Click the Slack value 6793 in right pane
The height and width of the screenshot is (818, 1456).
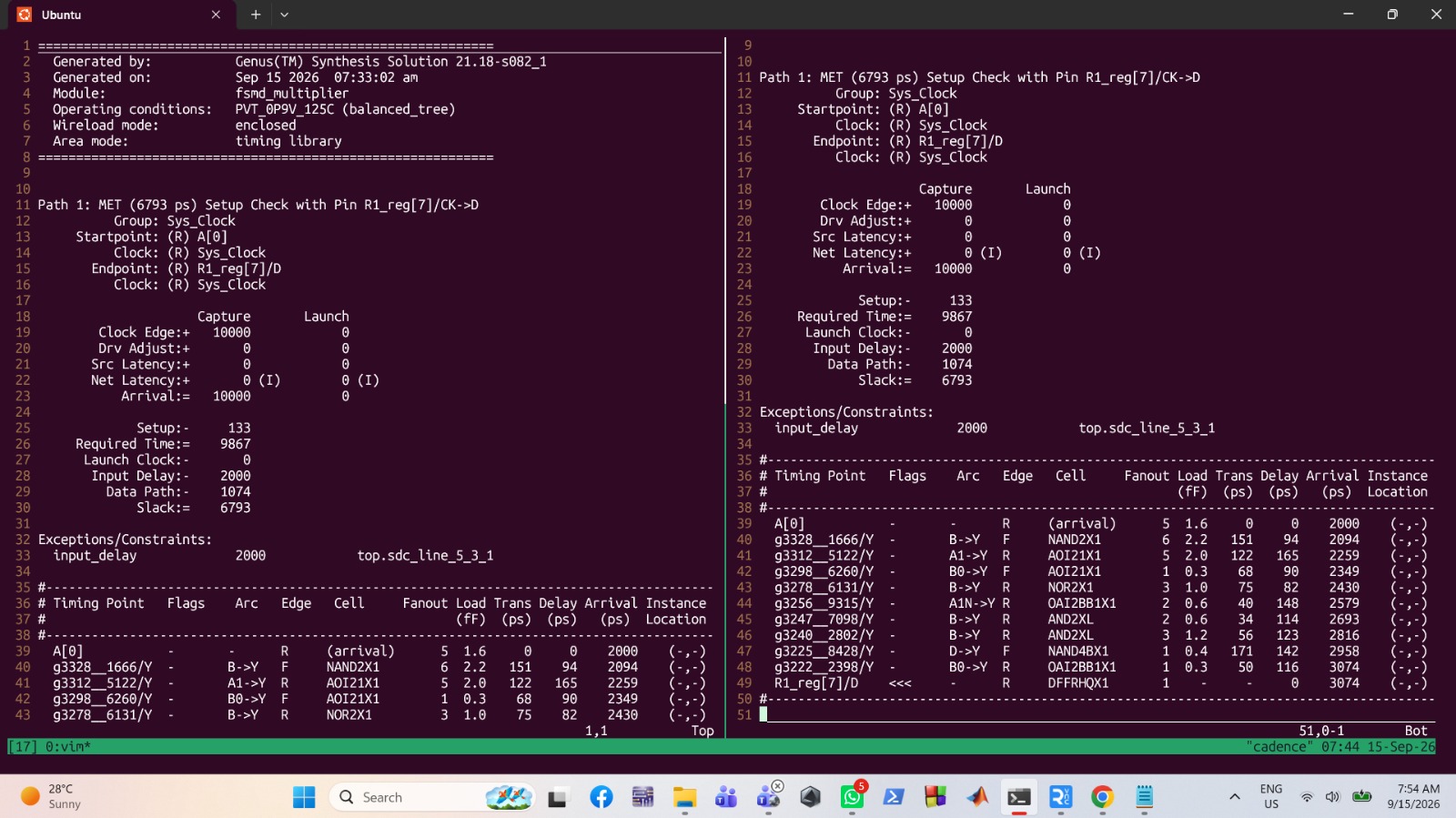pyautogui.click(x=956, y=380)
